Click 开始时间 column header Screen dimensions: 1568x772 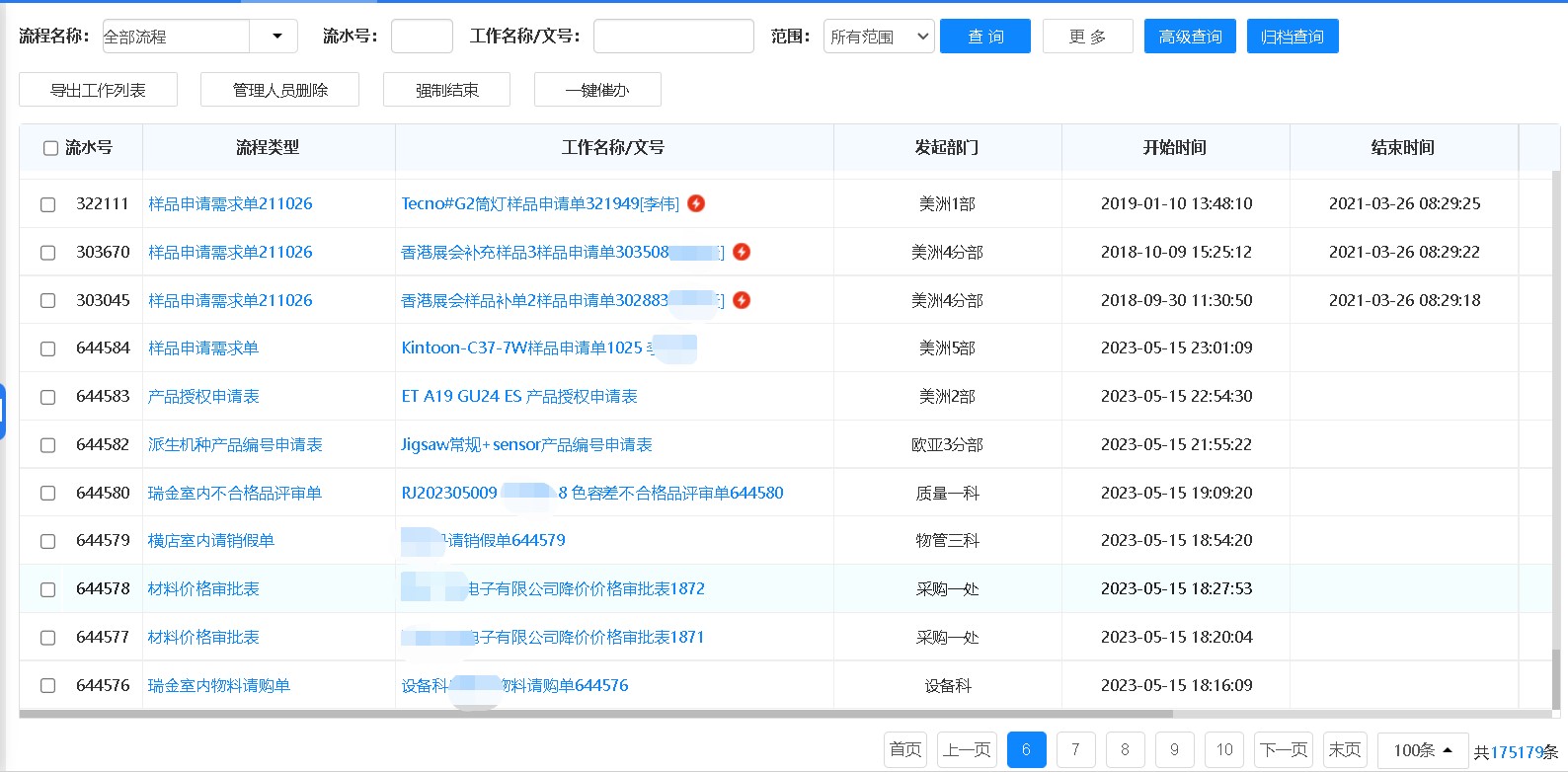click(x=1175, y=147)
